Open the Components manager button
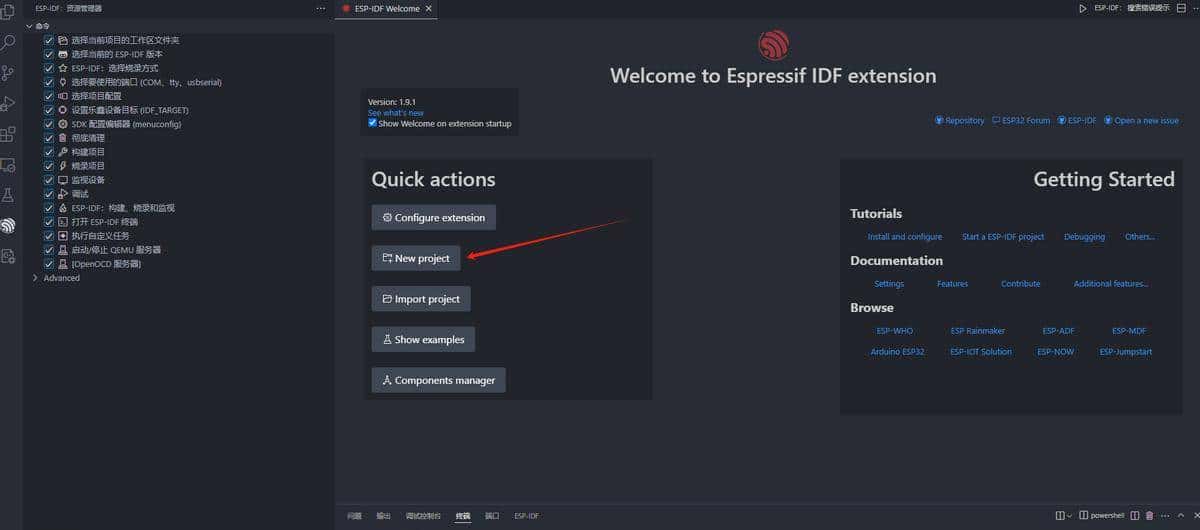 pos(438,380)
